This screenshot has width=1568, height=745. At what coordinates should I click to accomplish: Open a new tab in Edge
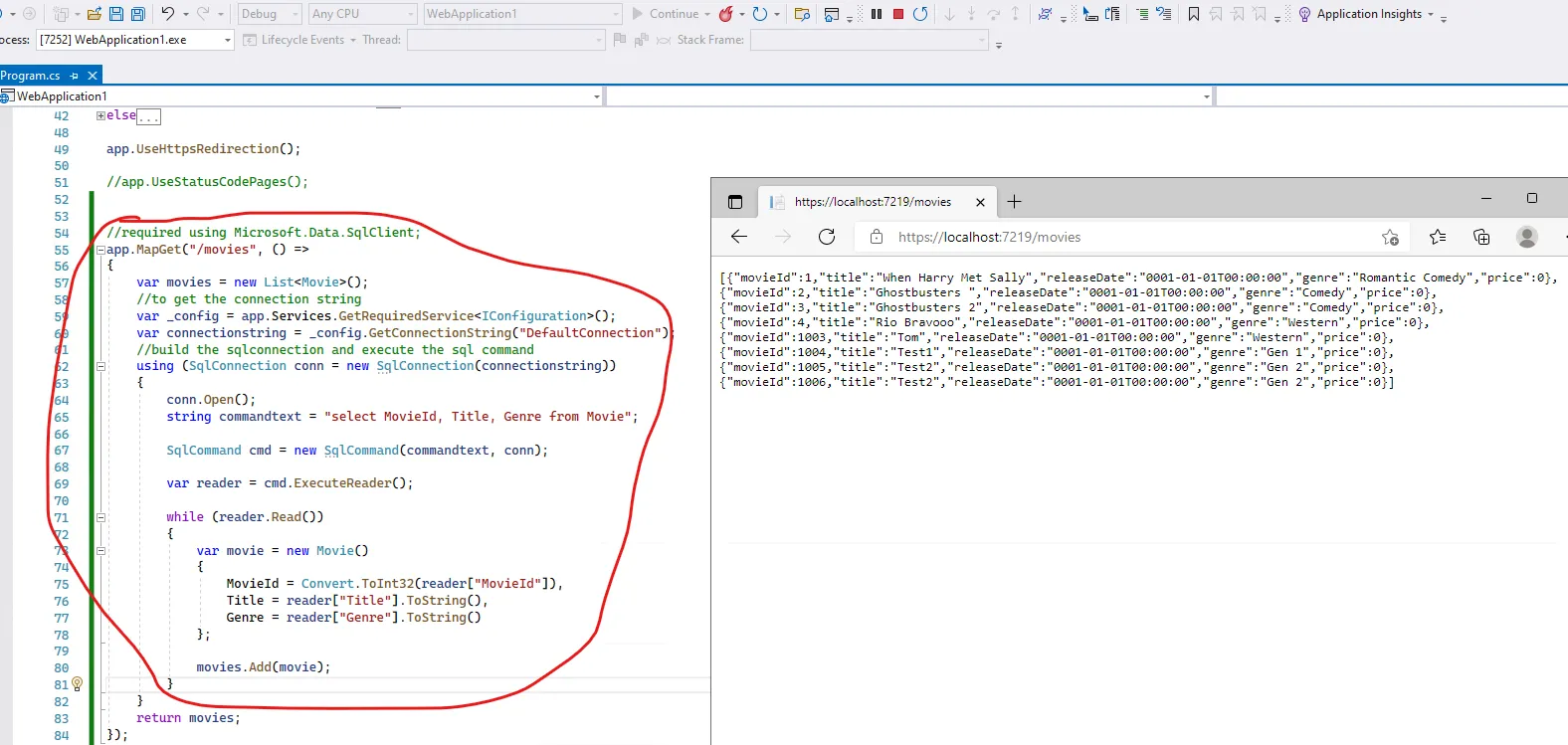tap(1014, 202)
